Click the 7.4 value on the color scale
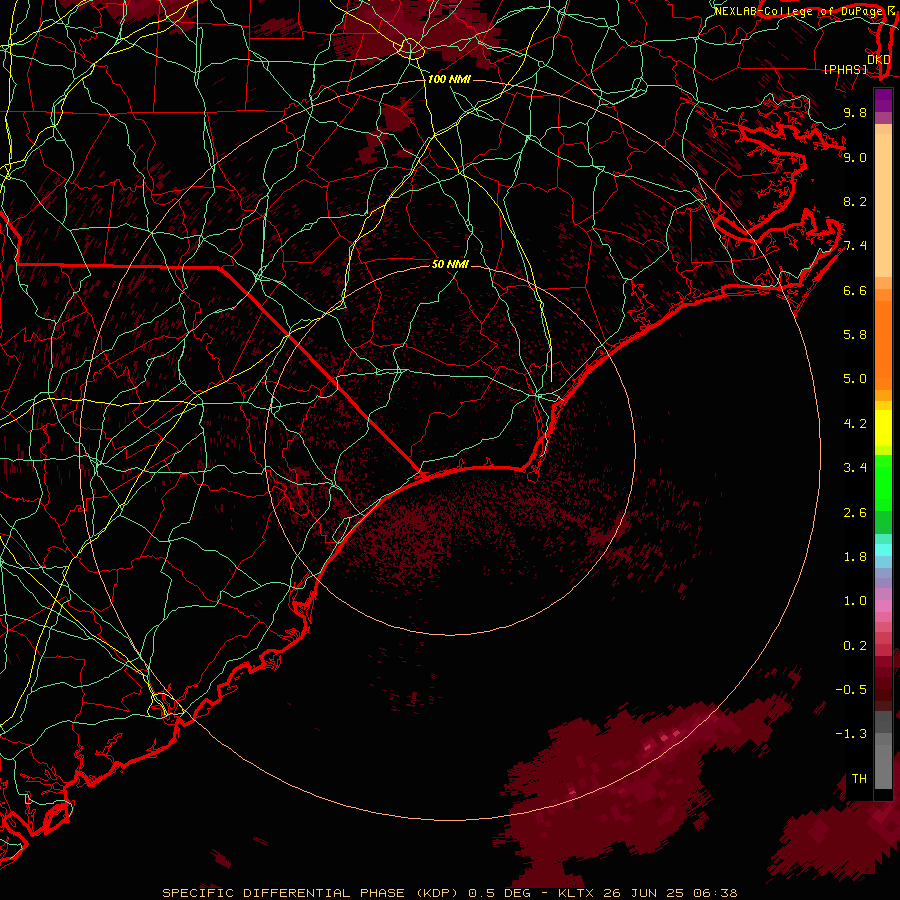900x900 pixels. pyautogui.click(x=855, y=246)
